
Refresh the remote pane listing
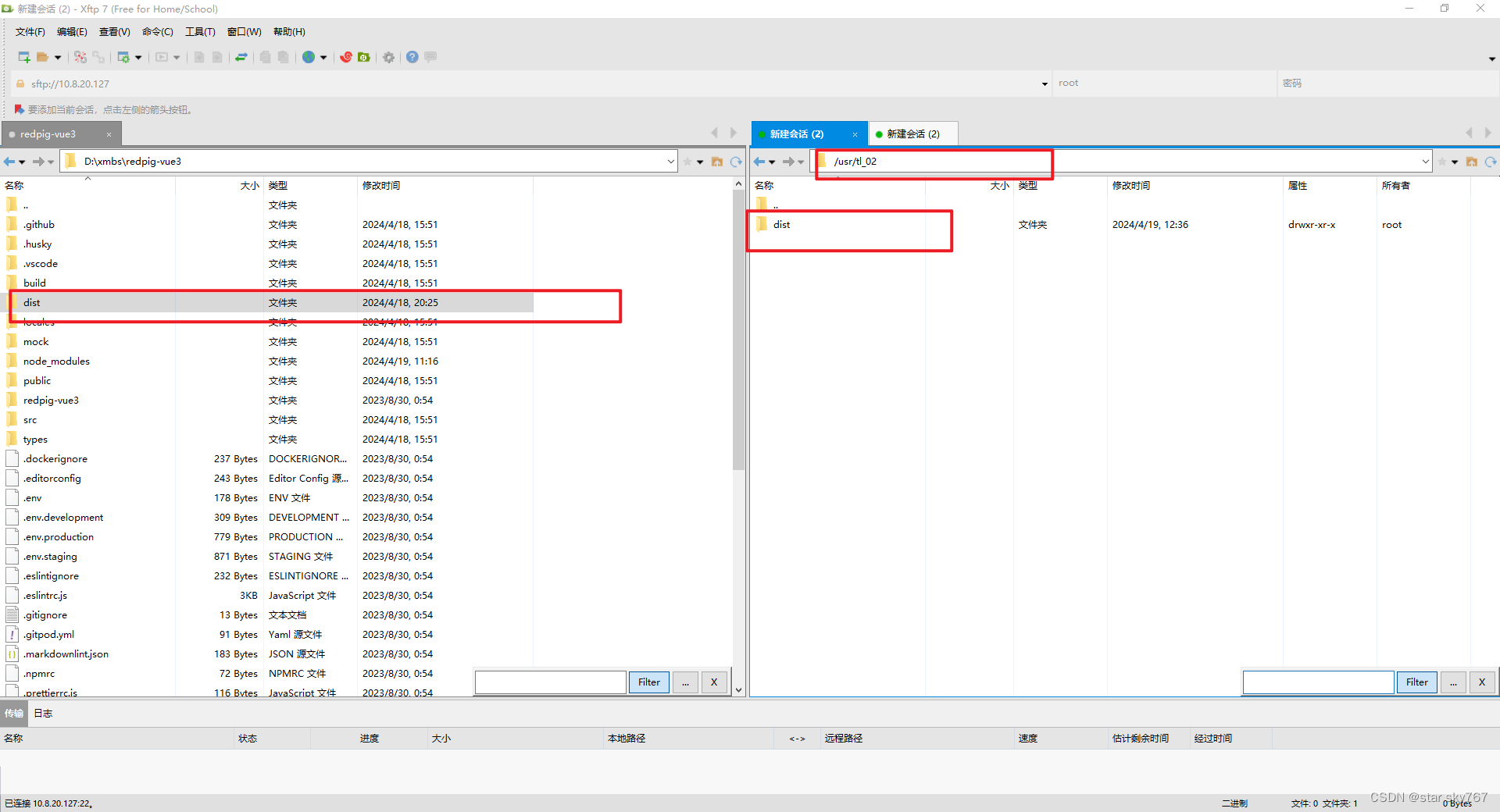tap(1491, 162)
